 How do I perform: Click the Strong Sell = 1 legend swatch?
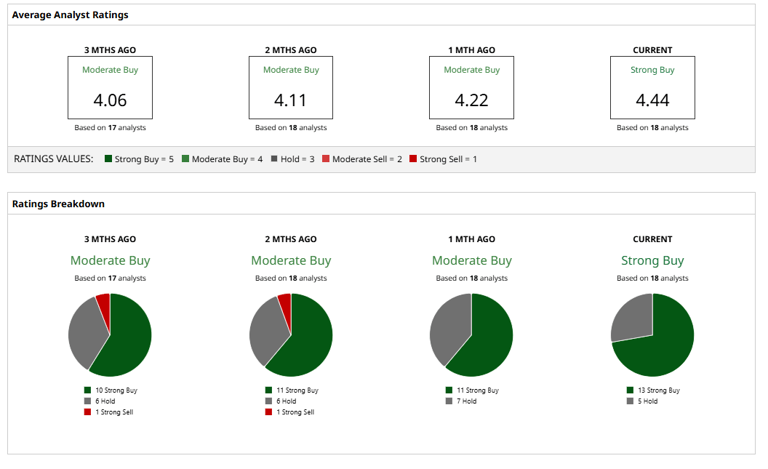(413, 159)
